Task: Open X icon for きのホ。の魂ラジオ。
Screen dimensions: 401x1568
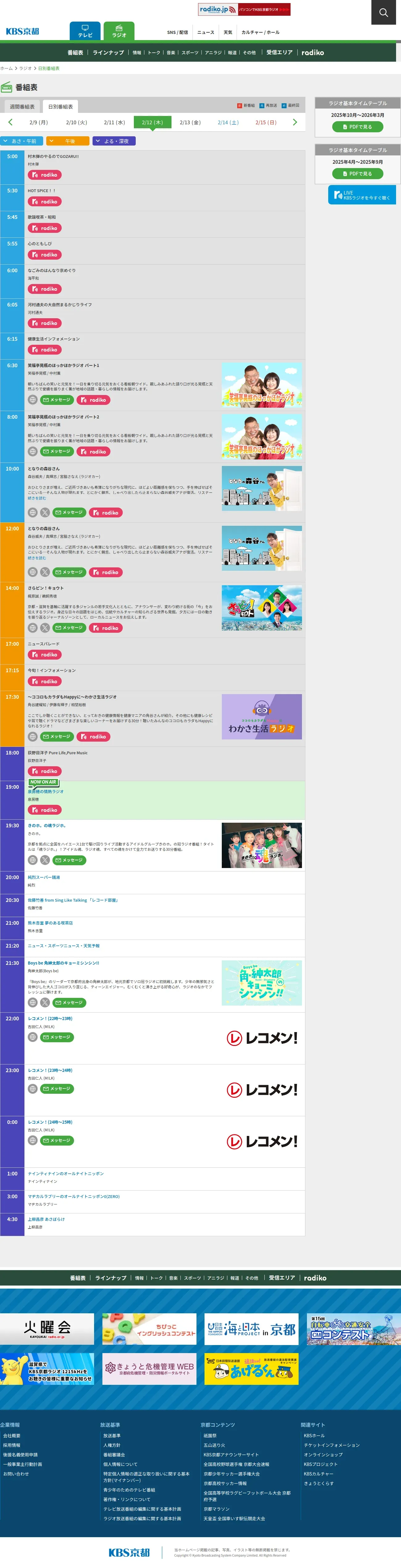Action: (x=45, y=860)
